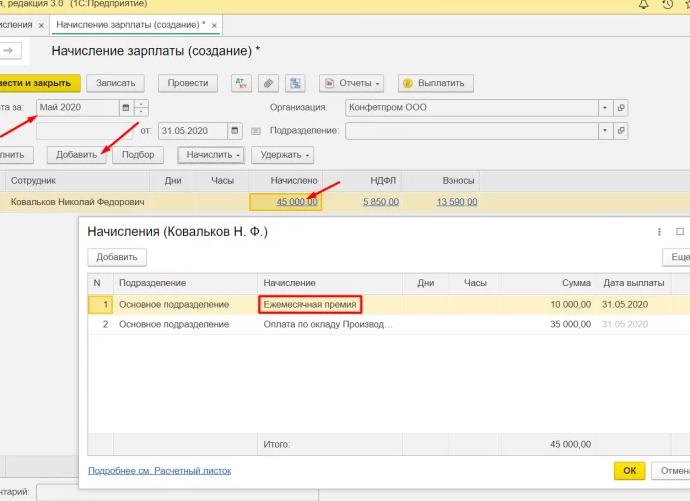Click the Дата выплаты column header
690x501 pixels.
[634, 283]
